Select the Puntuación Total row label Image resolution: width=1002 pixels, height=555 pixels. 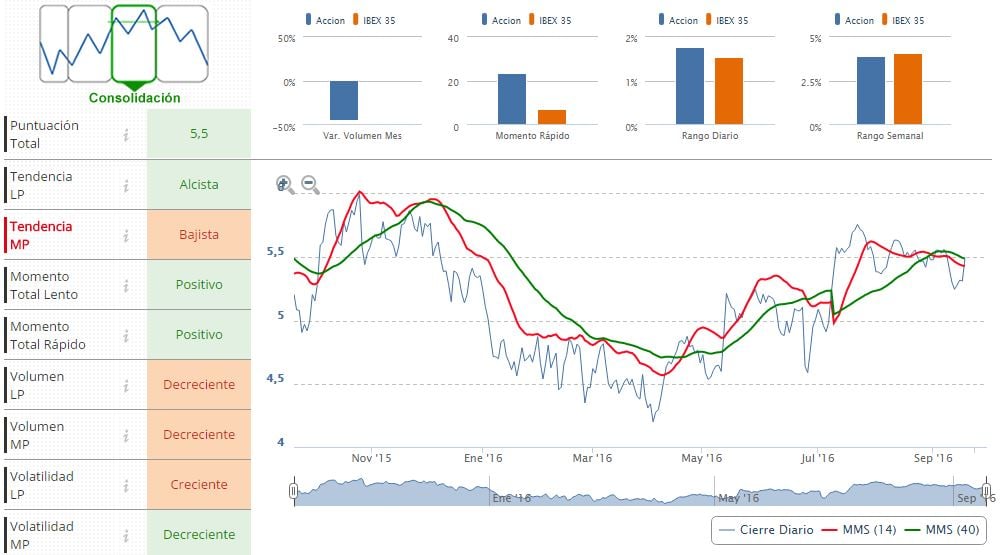click(44, 134)
